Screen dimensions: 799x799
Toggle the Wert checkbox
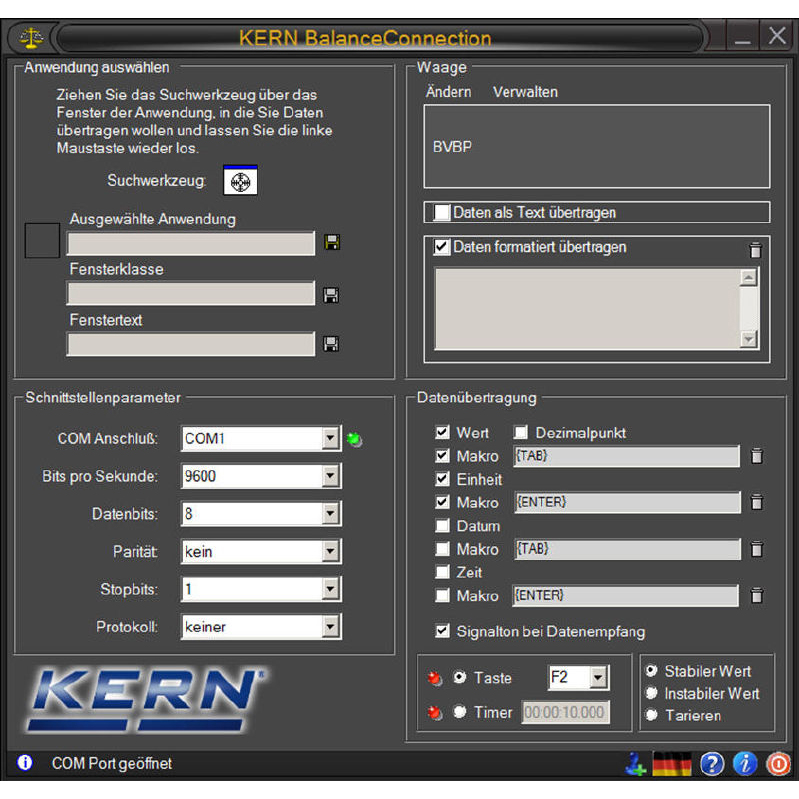click(x=442, y=433)
